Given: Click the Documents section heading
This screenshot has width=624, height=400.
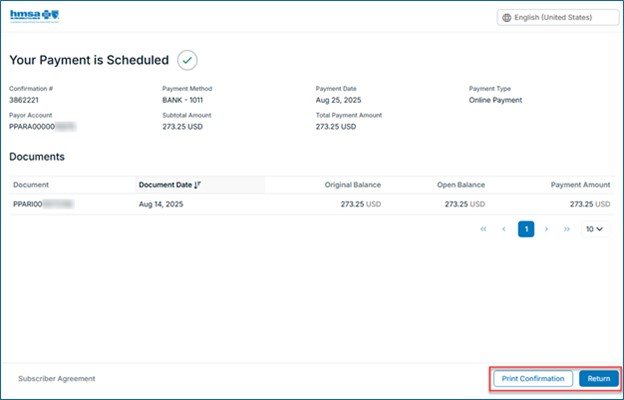Looking at the screenshot, I should (x=37, y=157).
